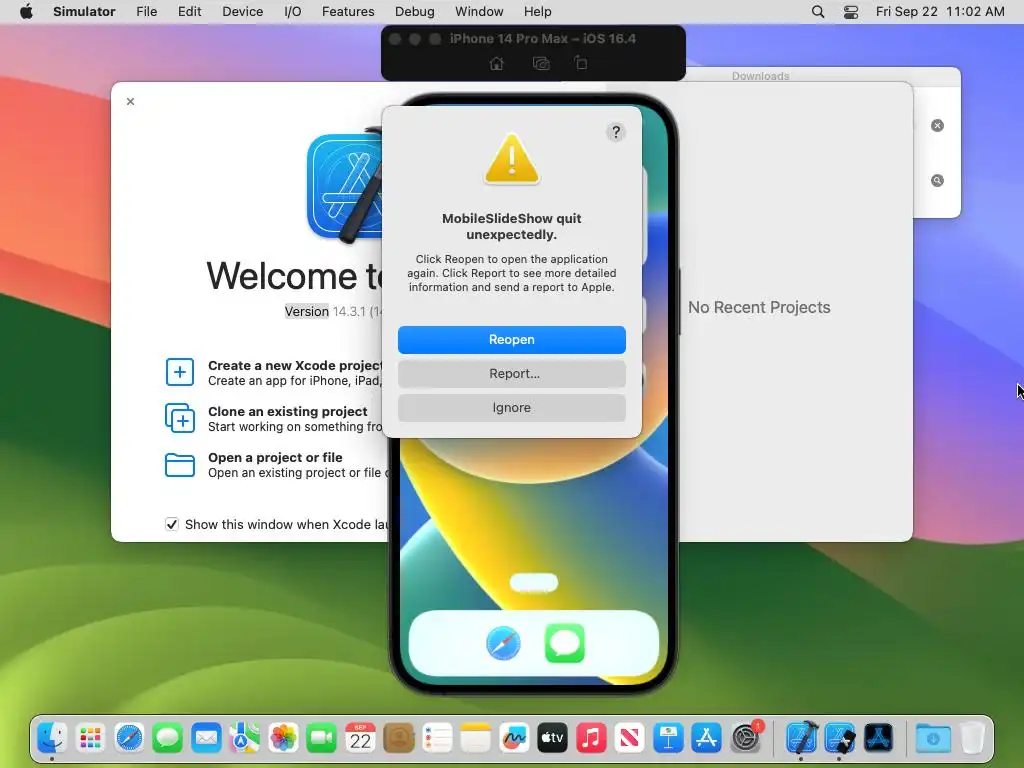This screenshot has height=768, width=1024.
Task: Open FaceTime from the Dock
Action: pyautogui.click(x=321, y=738)
